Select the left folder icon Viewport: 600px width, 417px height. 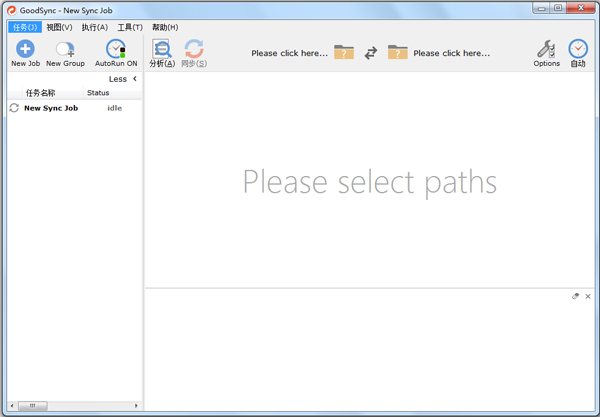[x=344, y=53]
